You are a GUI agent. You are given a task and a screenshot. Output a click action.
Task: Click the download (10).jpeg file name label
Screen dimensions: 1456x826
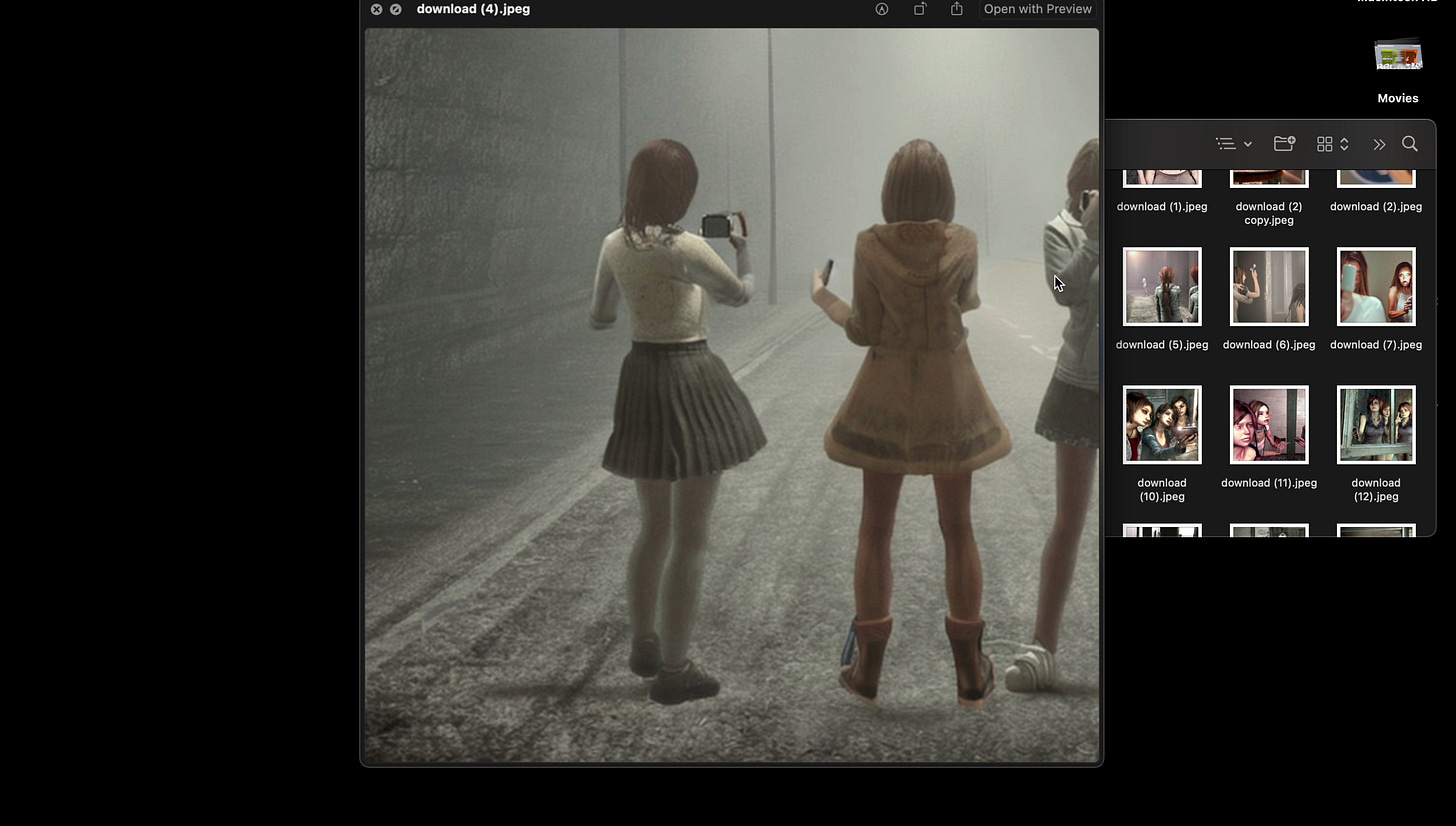pyautogui.click(x=1162, y=489)
